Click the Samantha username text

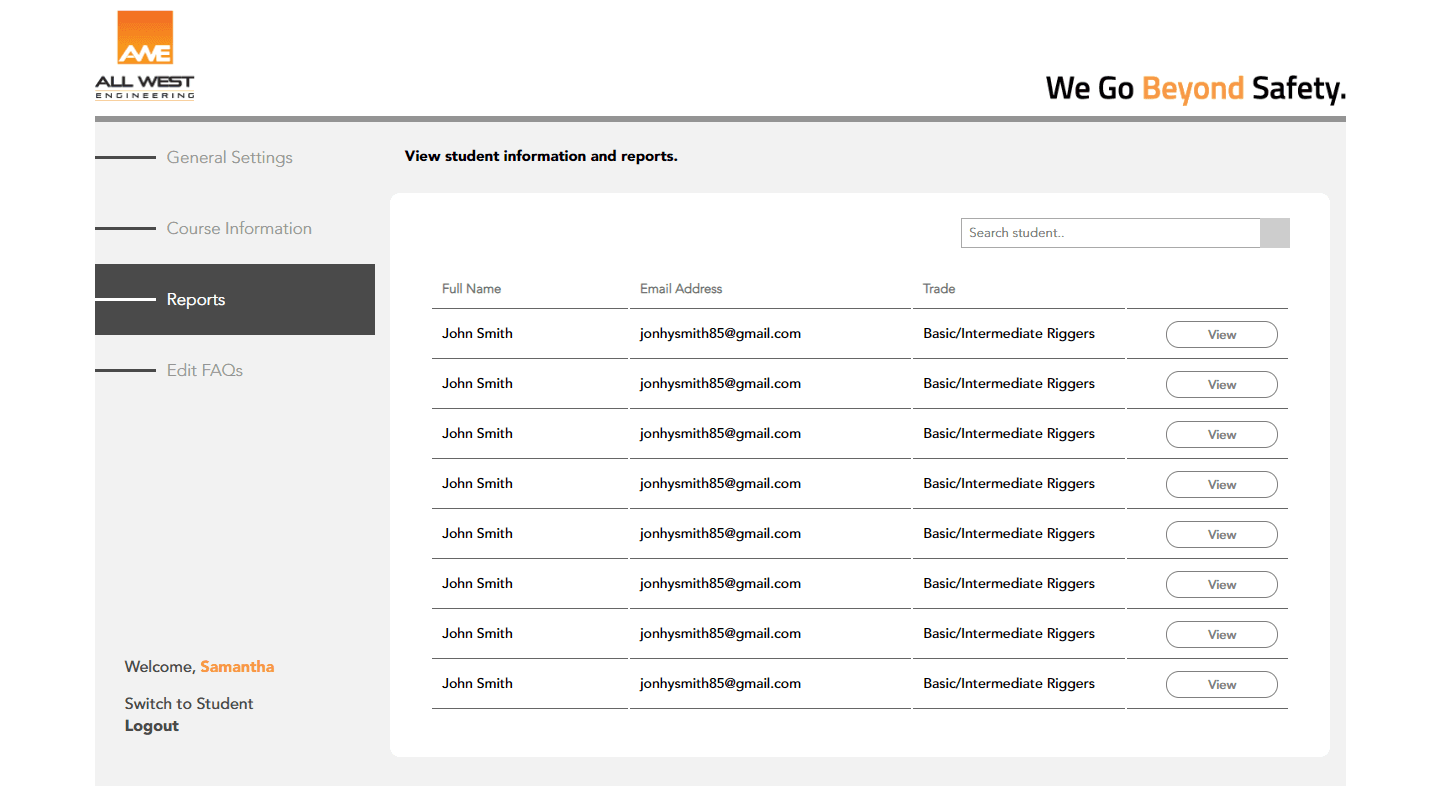click(237, 667)
